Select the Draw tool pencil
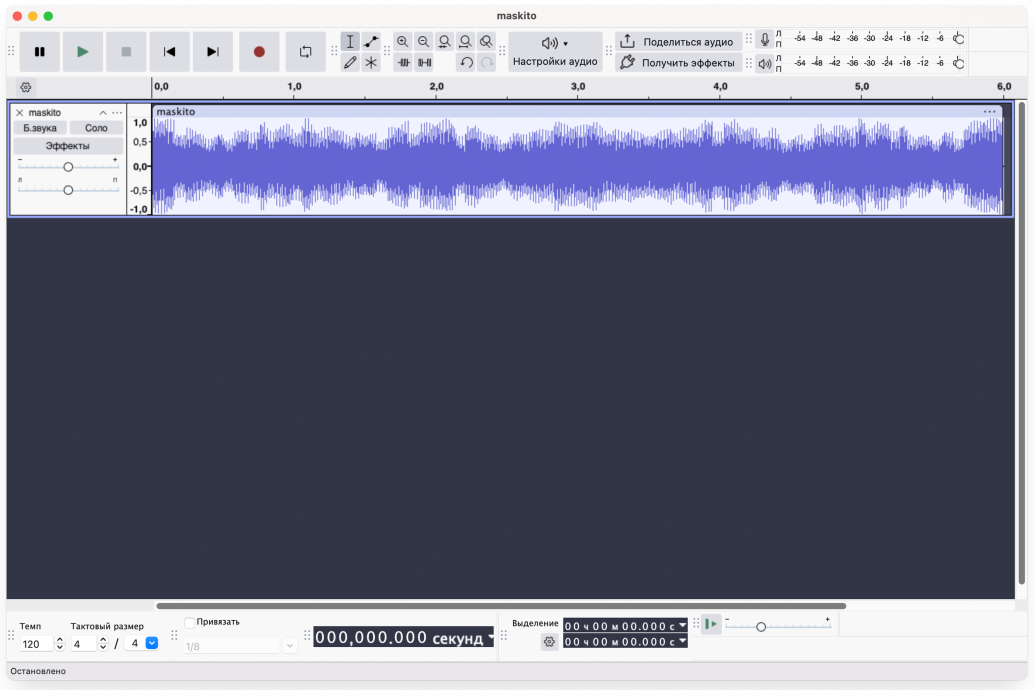This screenshot has height=690, width=1035. [350, 62]
